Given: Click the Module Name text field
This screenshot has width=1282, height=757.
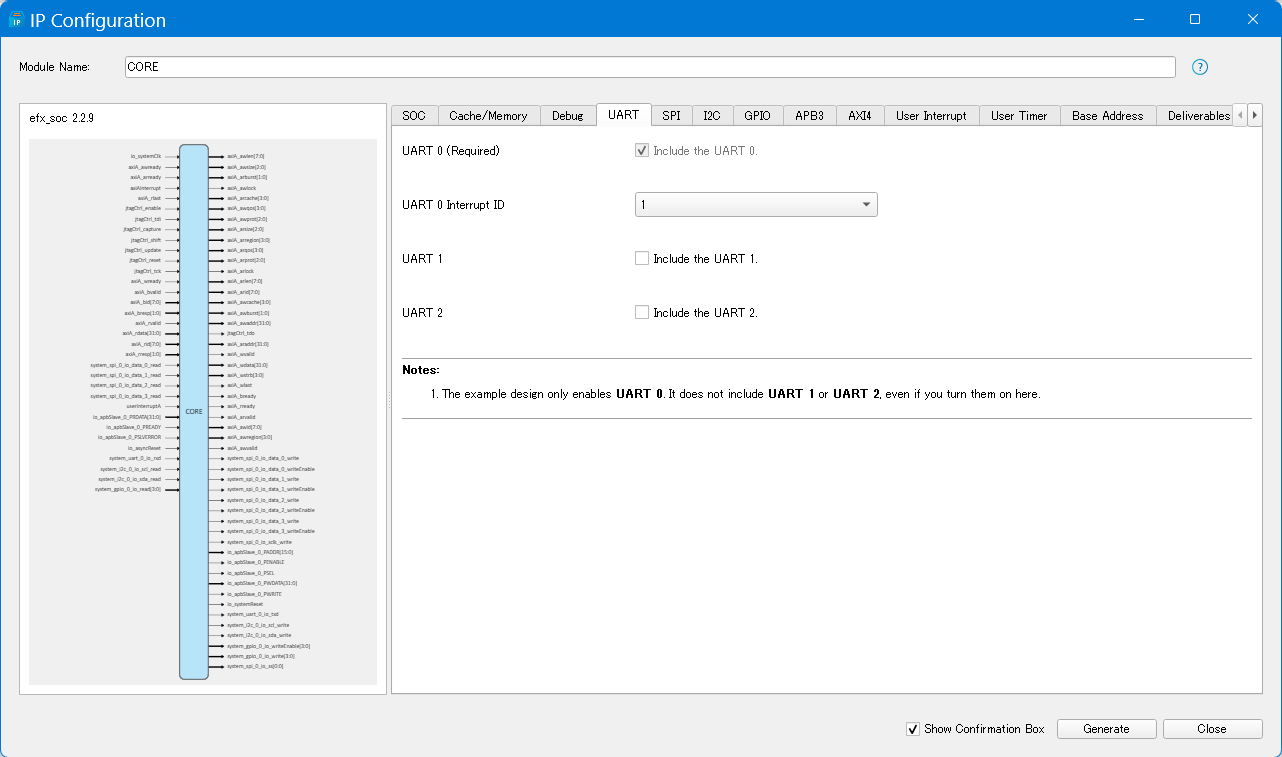Looking at the screenshot, I should coord(650,67).
